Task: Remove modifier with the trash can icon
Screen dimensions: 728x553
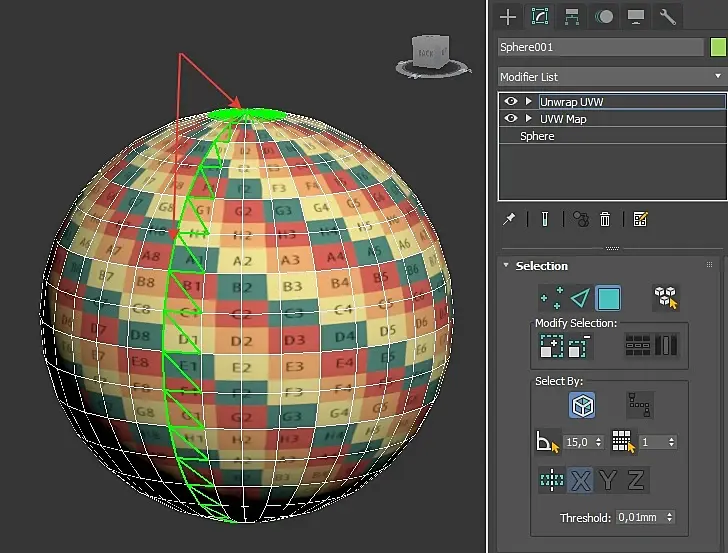Action: click(605, 219)
